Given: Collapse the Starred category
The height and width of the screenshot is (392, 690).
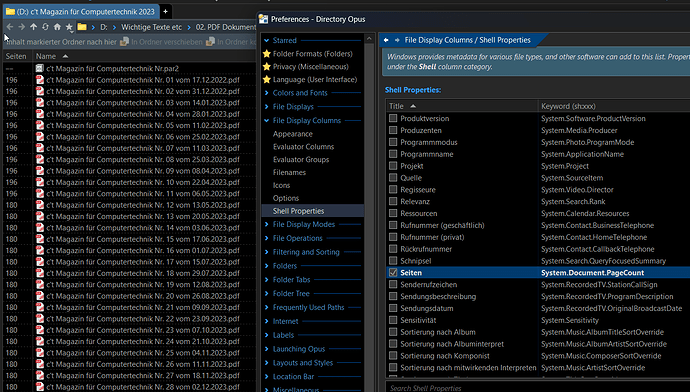Looking at the screenshot, I should coord(266,40).
